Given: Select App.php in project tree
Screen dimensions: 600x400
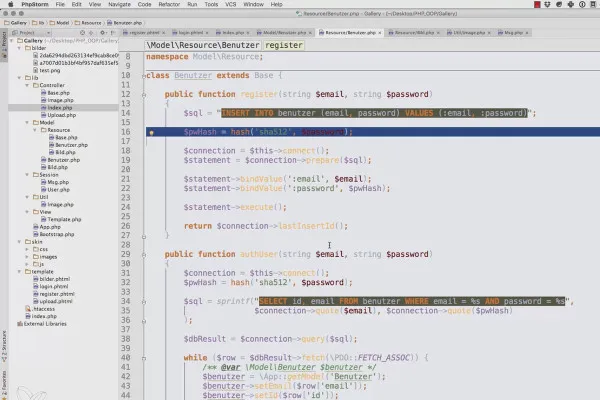Looking at the screenshot, I should [46, 227].
